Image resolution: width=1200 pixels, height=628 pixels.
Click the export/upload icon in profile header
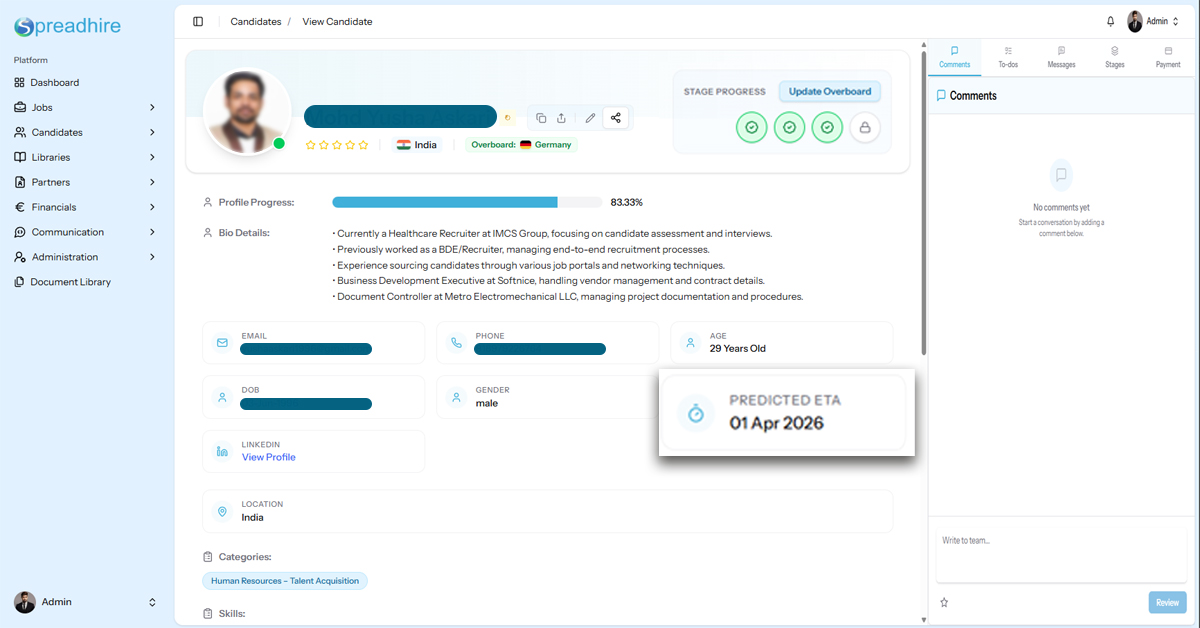tap(561, 118)
